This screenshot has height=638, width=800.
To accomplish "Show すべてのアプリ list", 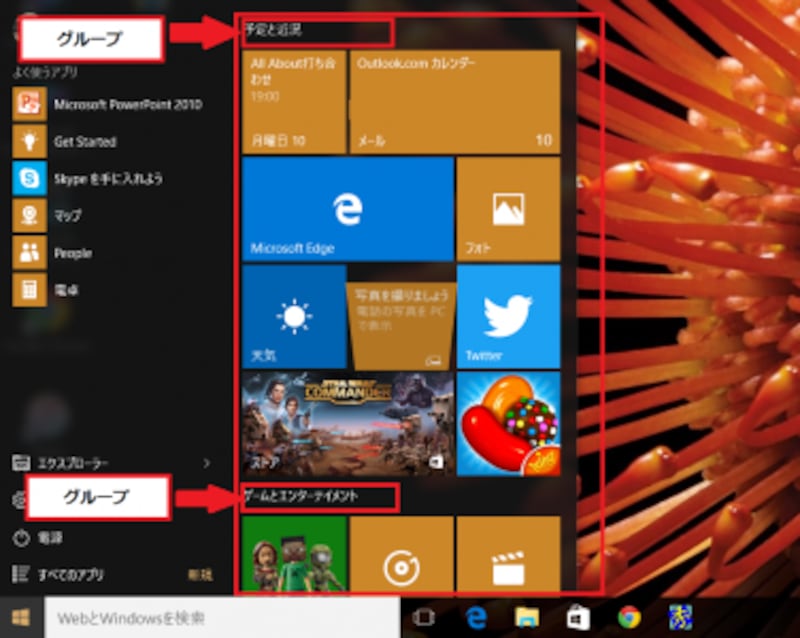I will (x=59, y=575).
